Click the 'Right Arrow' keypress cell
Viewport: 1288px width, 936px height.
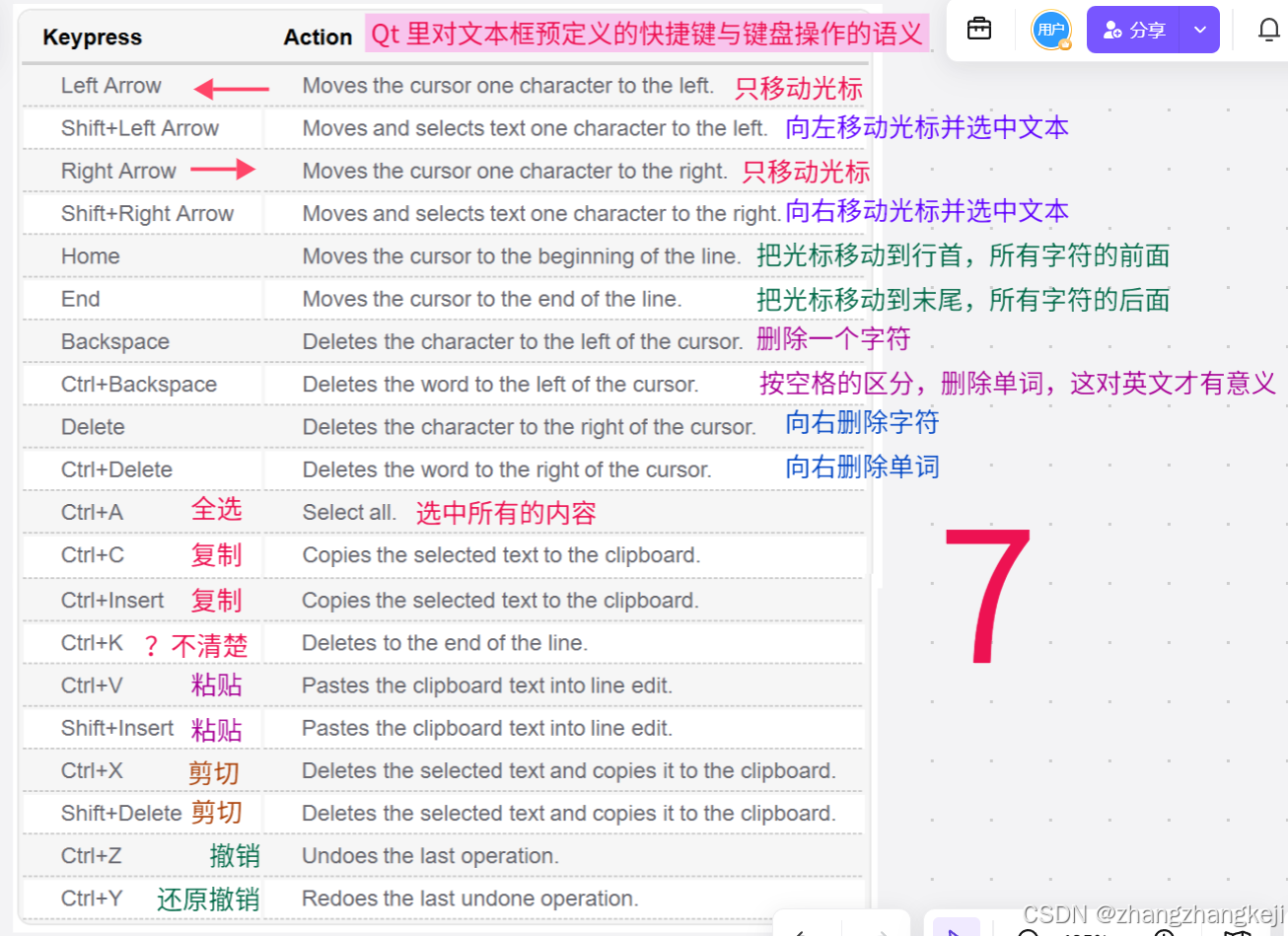point(118,171)
